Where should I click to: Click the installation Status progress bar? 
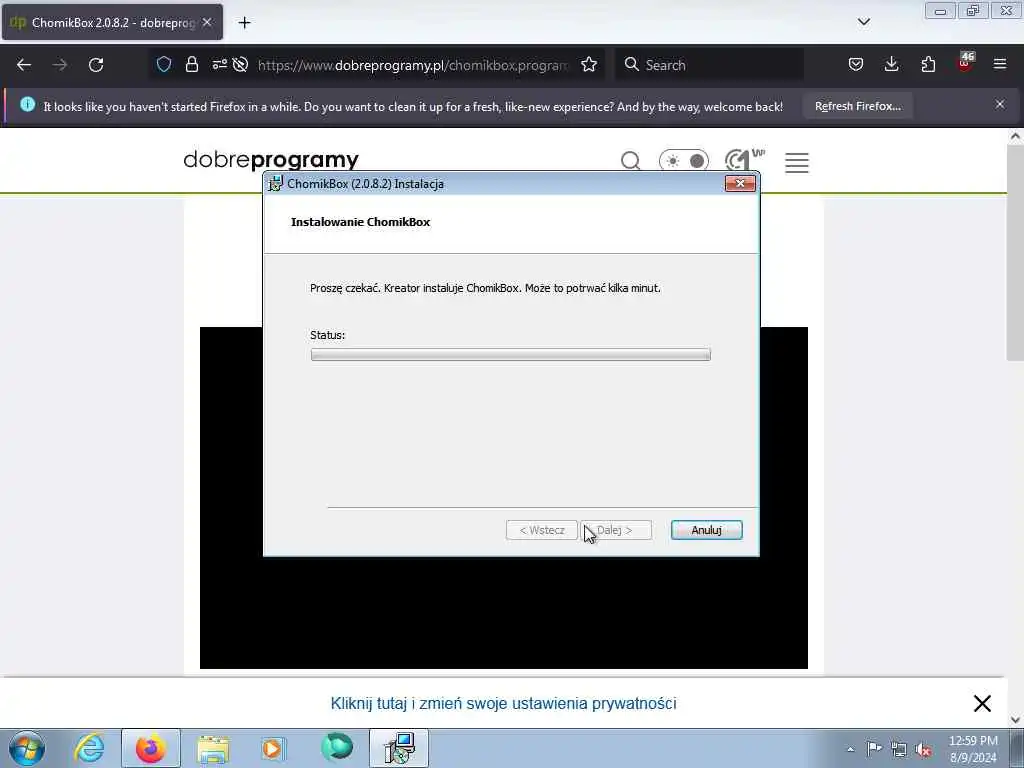click(511, 355)
